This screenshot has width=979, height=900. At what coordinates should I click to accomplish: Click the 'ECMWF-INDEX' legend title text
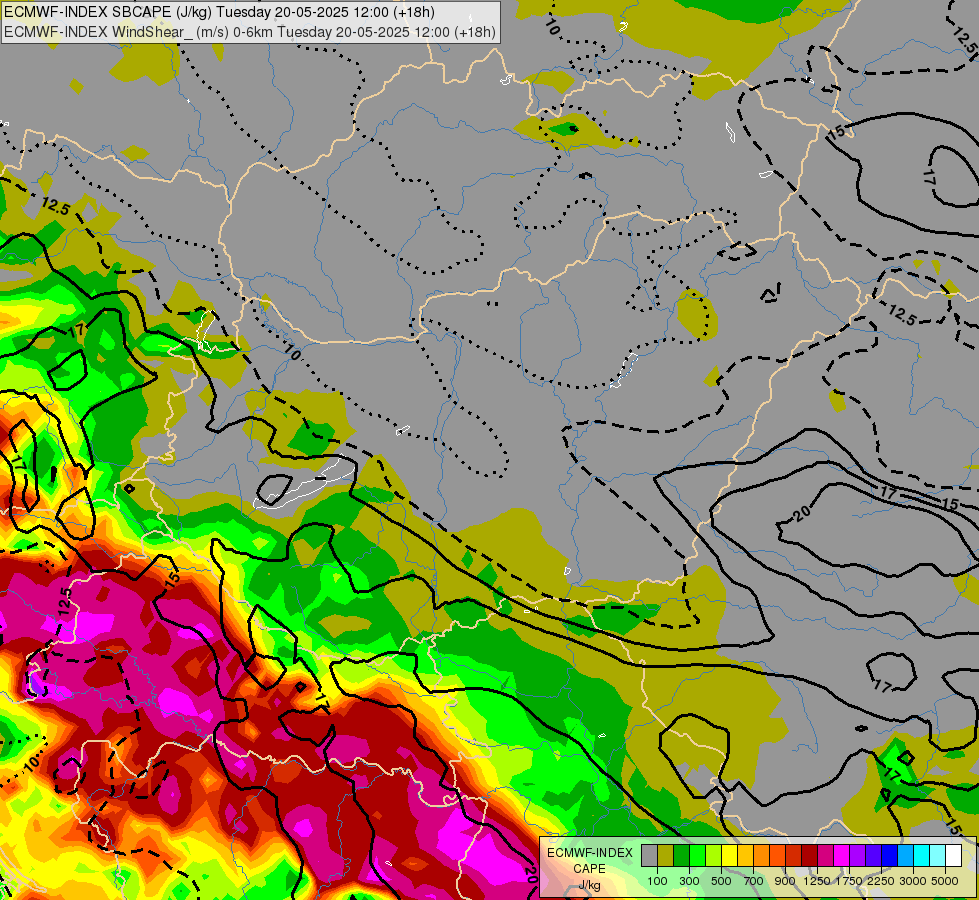pos(590,853)
